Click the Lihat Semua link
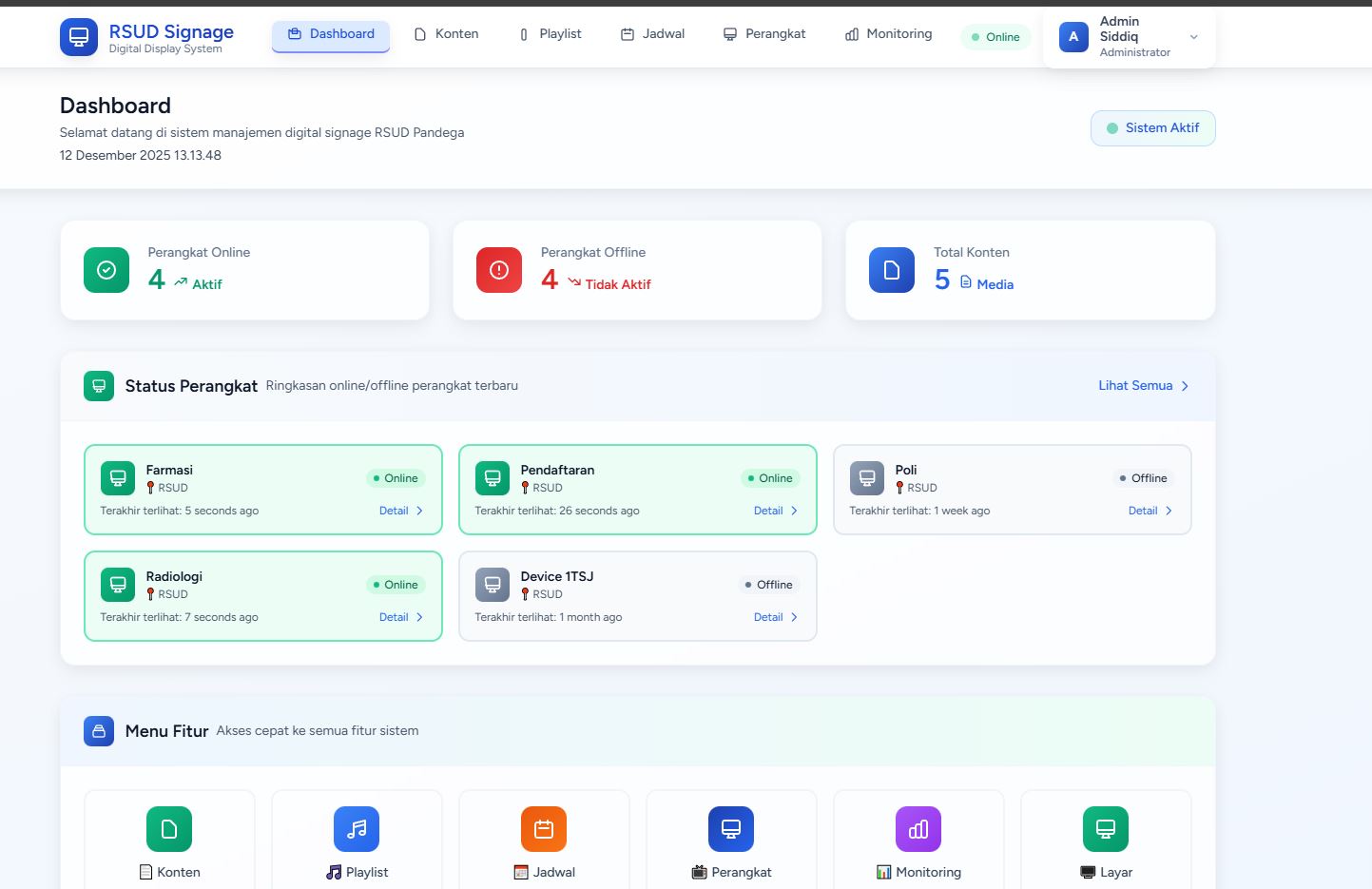Screen dimensions: 1372x889 click(x=1143, y=386)
